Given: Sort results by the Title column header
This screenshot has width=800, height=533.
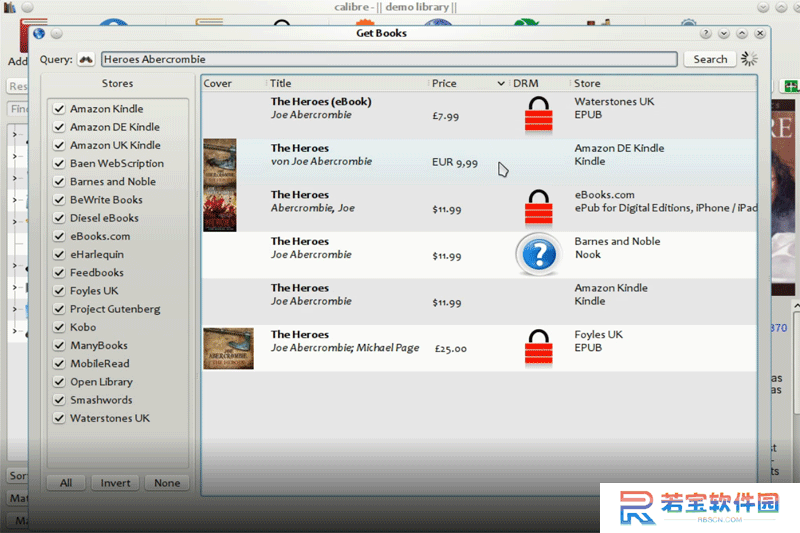Looking at the screenshot, I should pyautogui.click(x=347, y=83).
